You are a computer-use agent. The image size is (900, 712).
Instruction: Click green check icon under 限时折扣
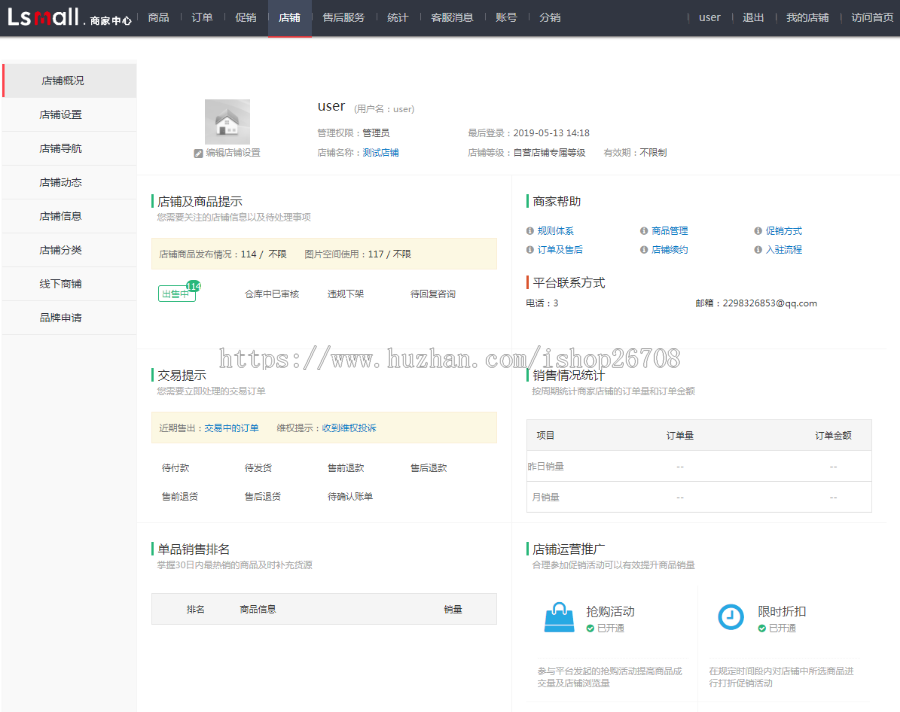pyautogui.click(x=762, y=628)
